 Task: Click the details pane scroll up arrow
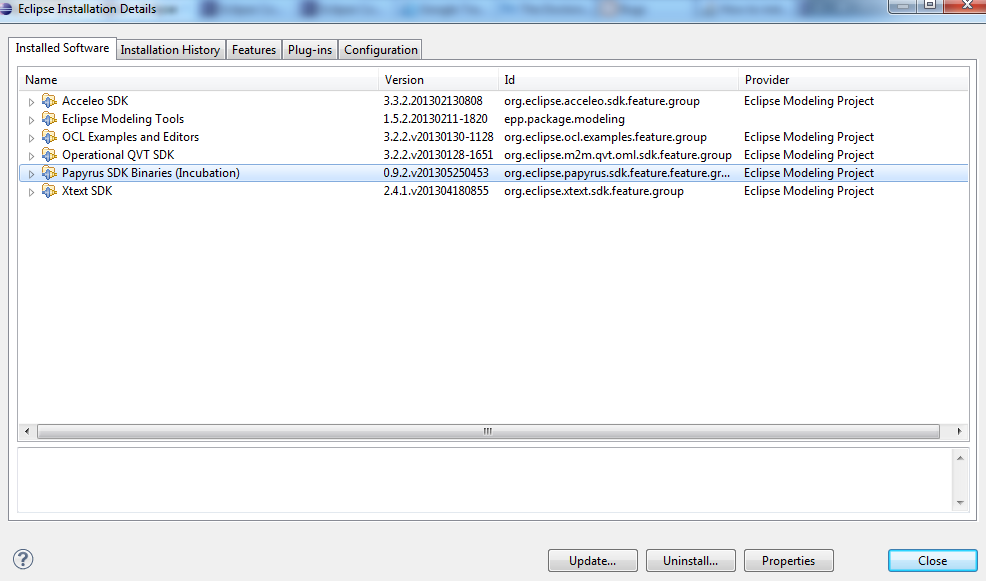(960, 458)
